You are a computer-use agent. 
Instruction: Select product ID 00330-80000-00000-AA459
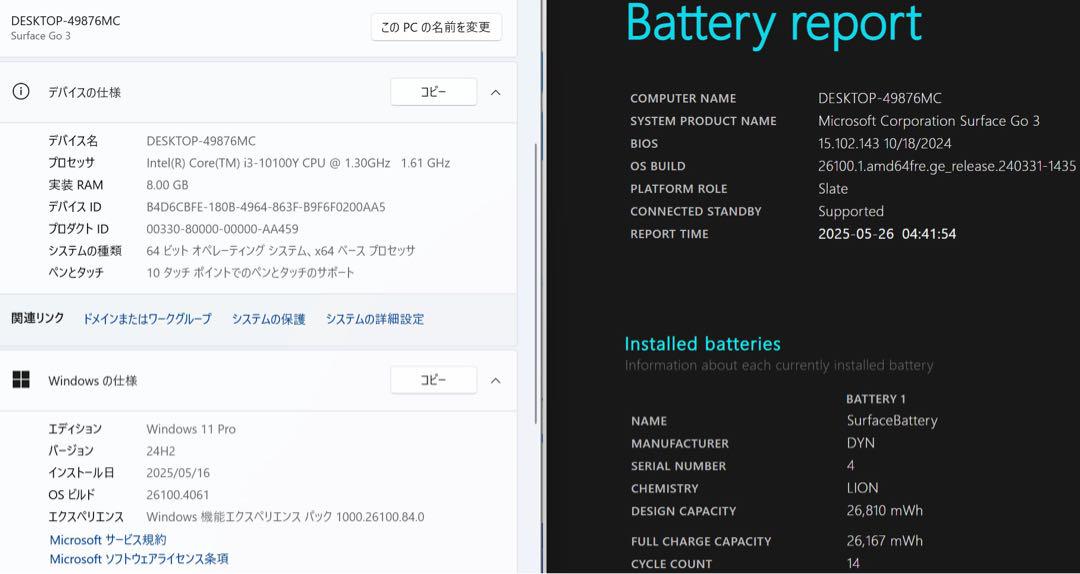[x=222, y=229]
